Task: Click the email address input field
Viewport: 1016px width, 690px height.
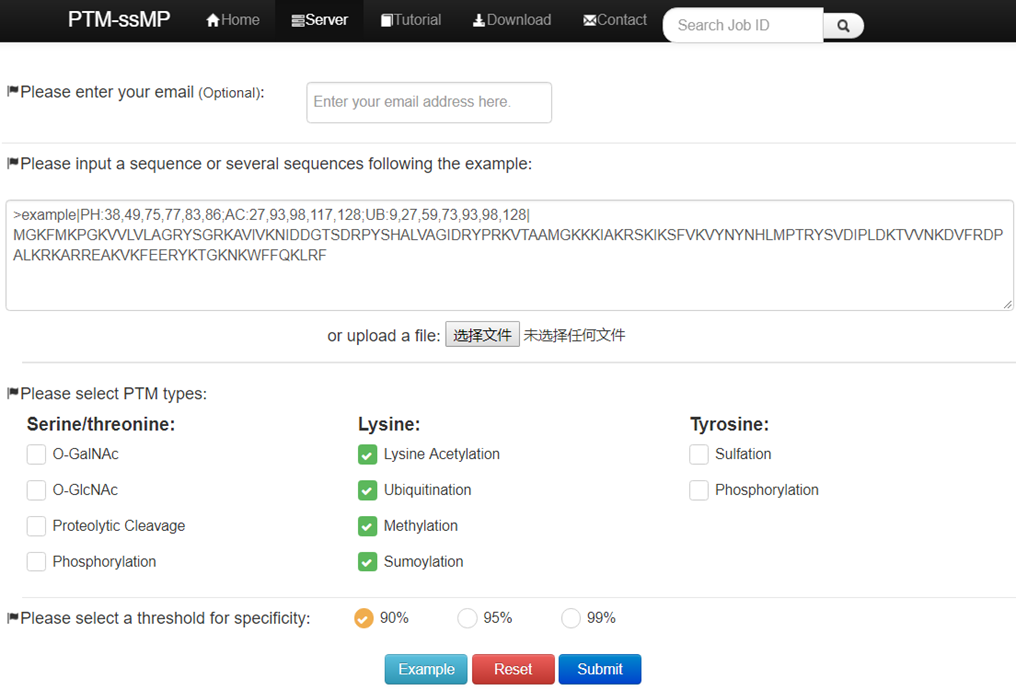Action: pyautogui.click(x=429, y=102)
